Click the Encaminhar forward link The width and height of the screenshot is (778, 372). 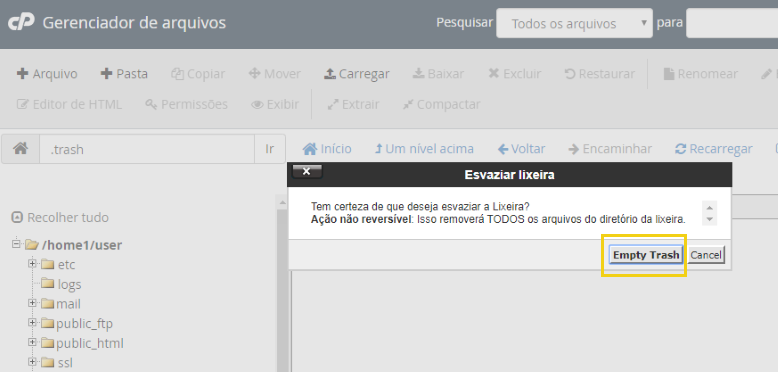pyautogui.click(x=610, y=149)
